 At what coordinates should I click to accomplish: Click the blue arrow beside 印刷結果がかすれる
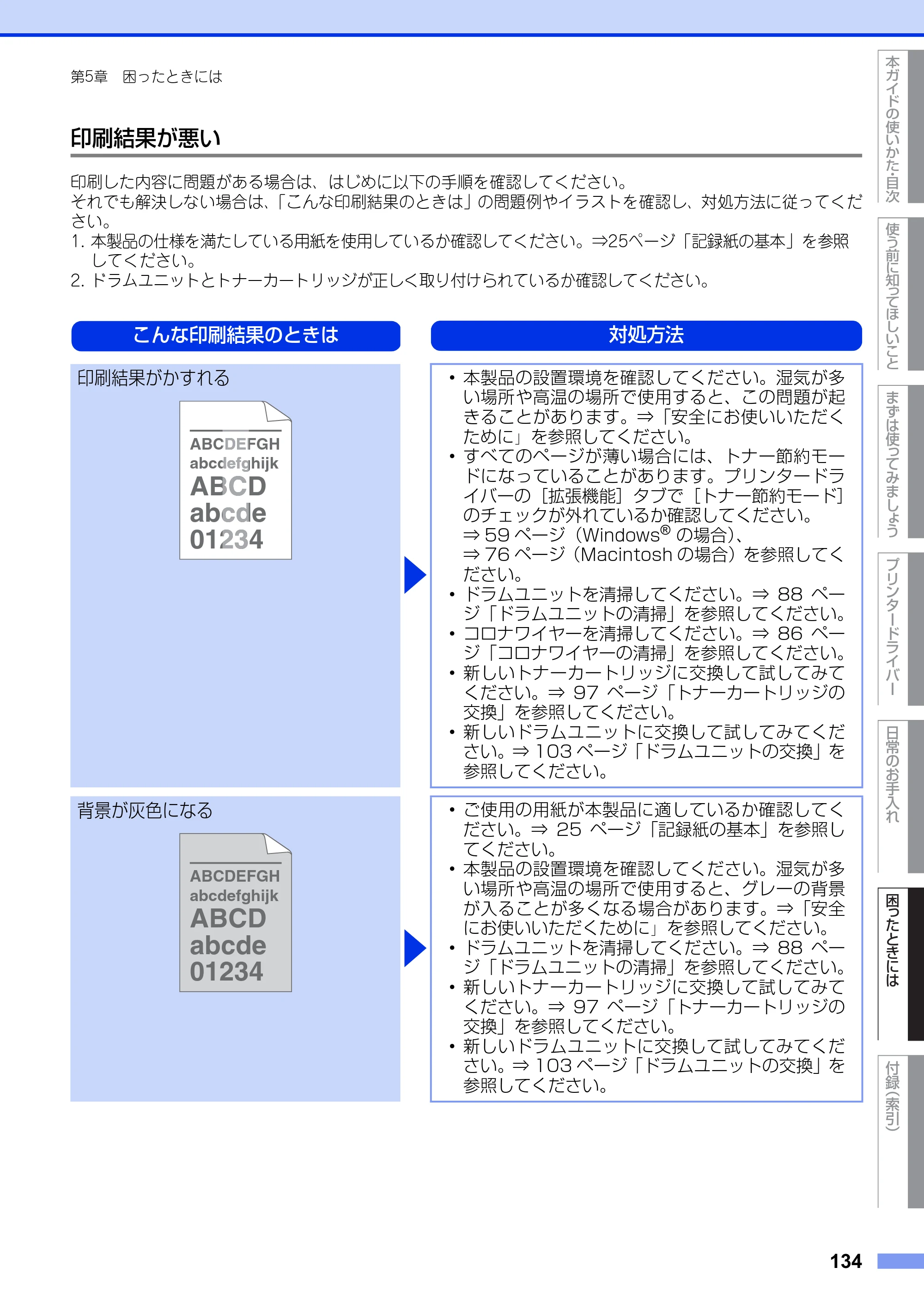[x=415, y=575]
